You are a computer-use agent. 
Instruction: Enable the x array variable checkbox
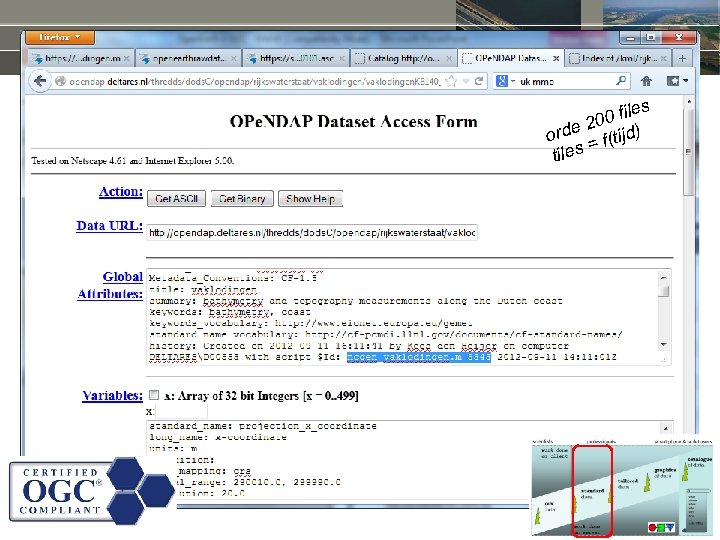154,395
